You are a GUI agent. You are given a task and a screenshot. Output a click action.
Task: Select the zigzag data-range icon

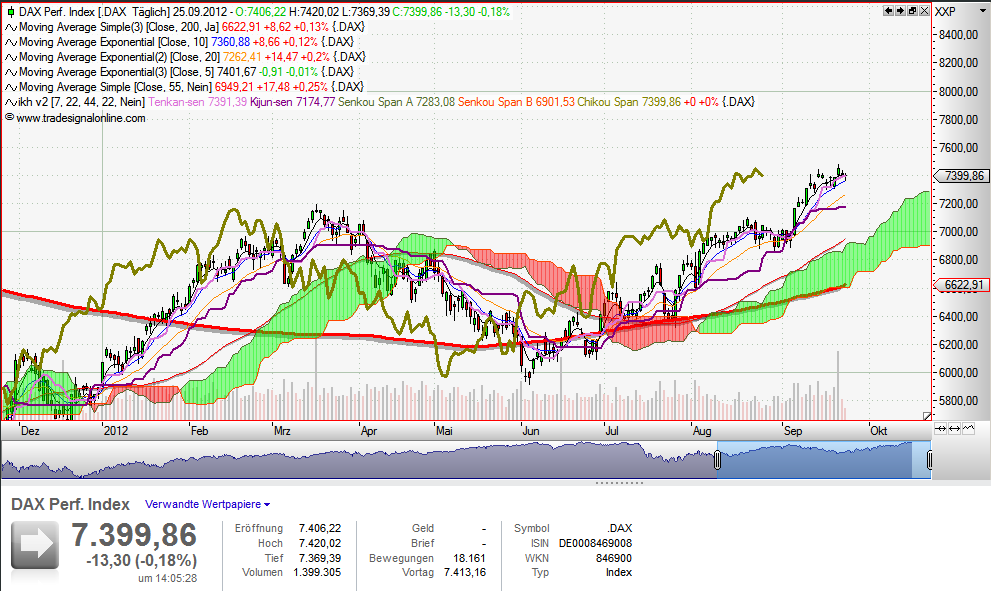click(x=968, y=428)
